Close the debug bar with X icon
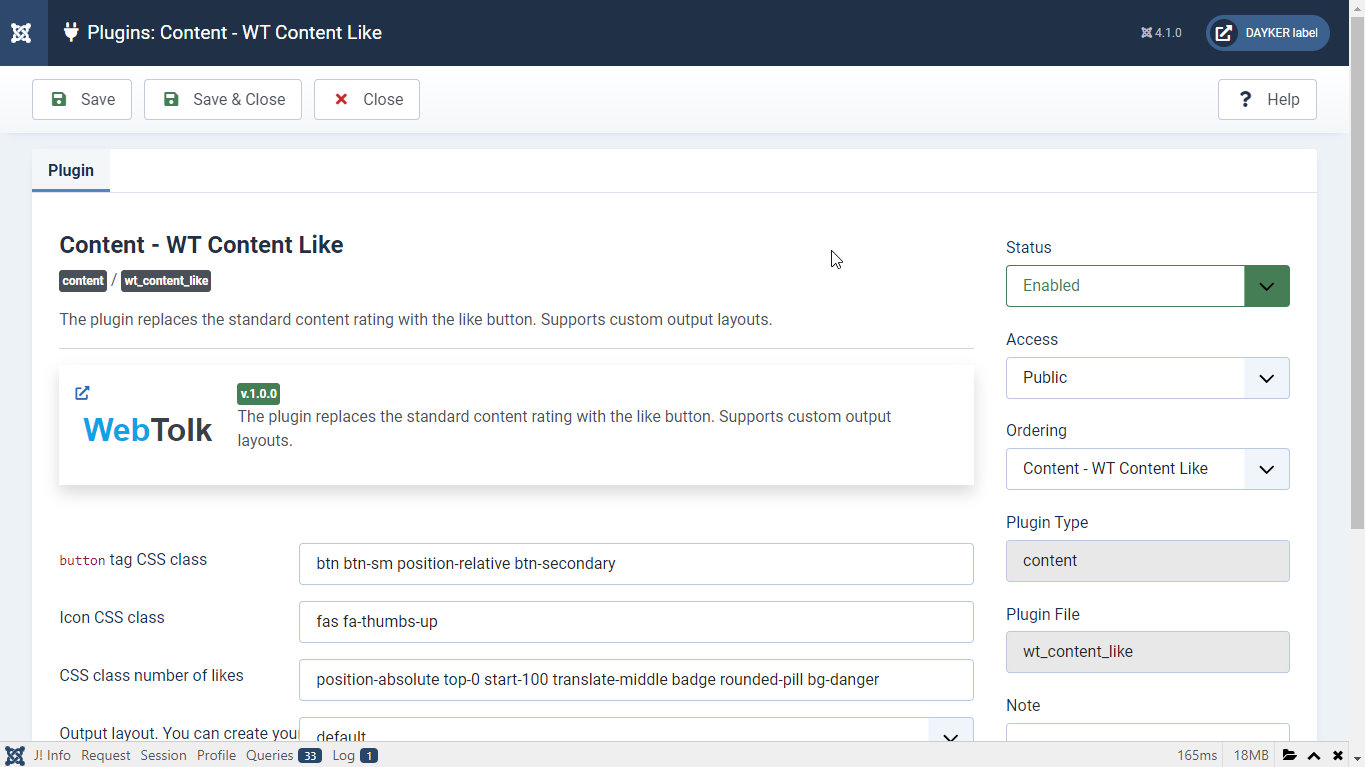This screenshot has height=767, width=1365. point(1338,755)
